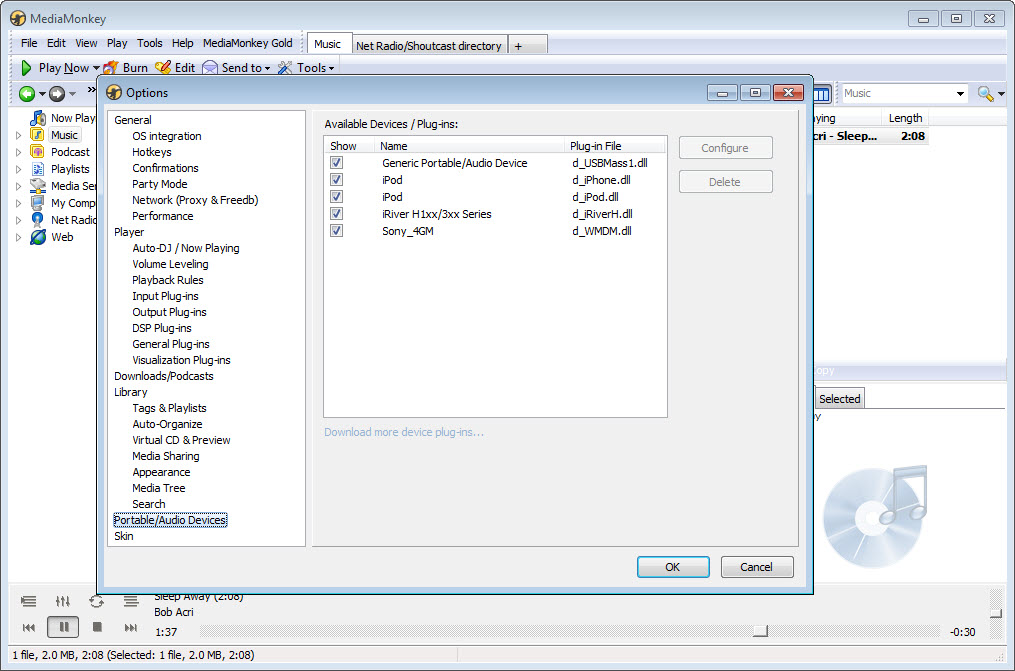Click Cancel in Options dialog
This screenshot has height=671, width=1015.
757,567
